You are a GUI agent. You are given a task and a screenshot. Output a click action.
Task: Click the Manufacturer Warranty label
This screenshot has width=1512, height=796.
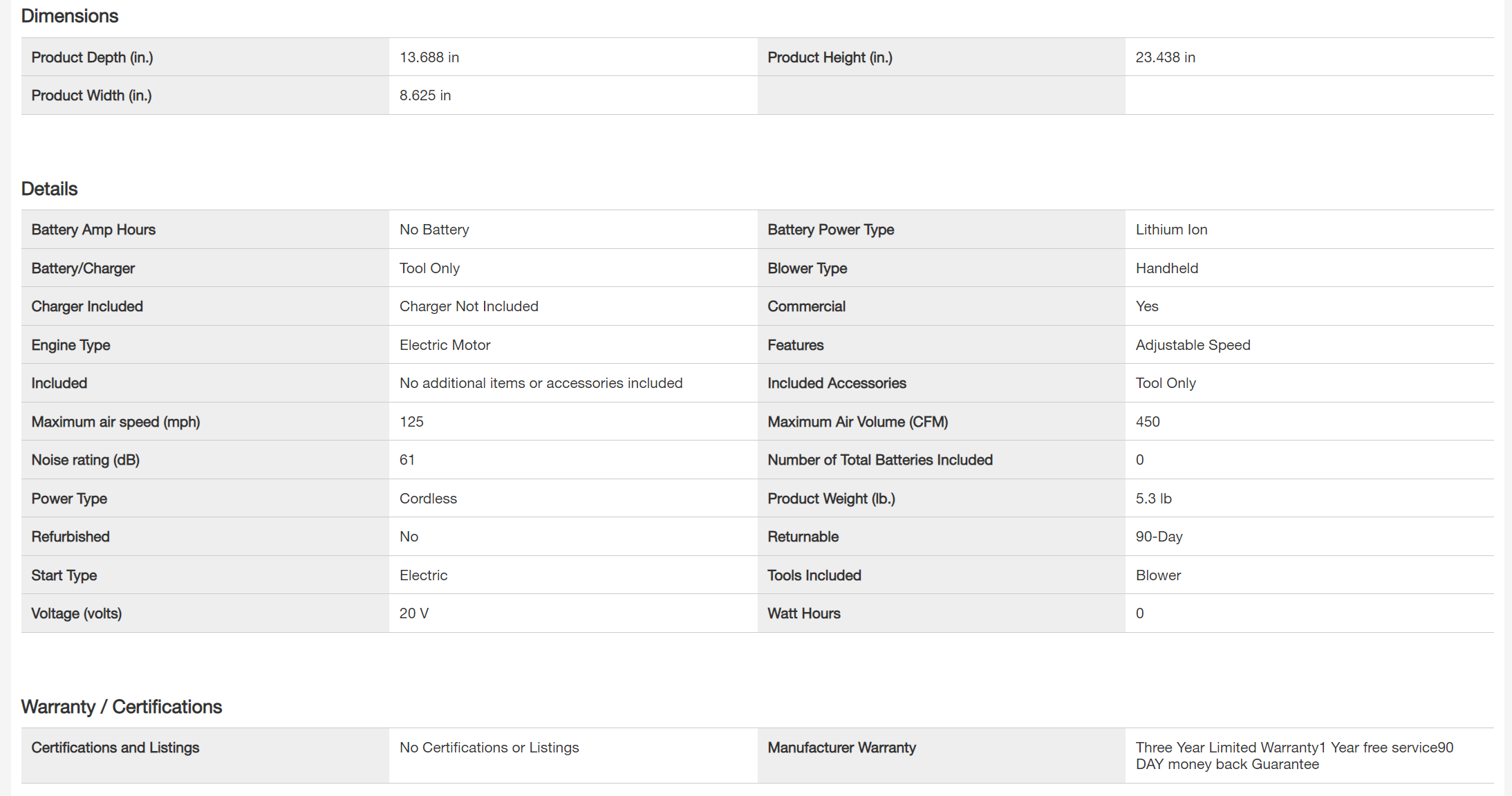[x=841, y=748]
